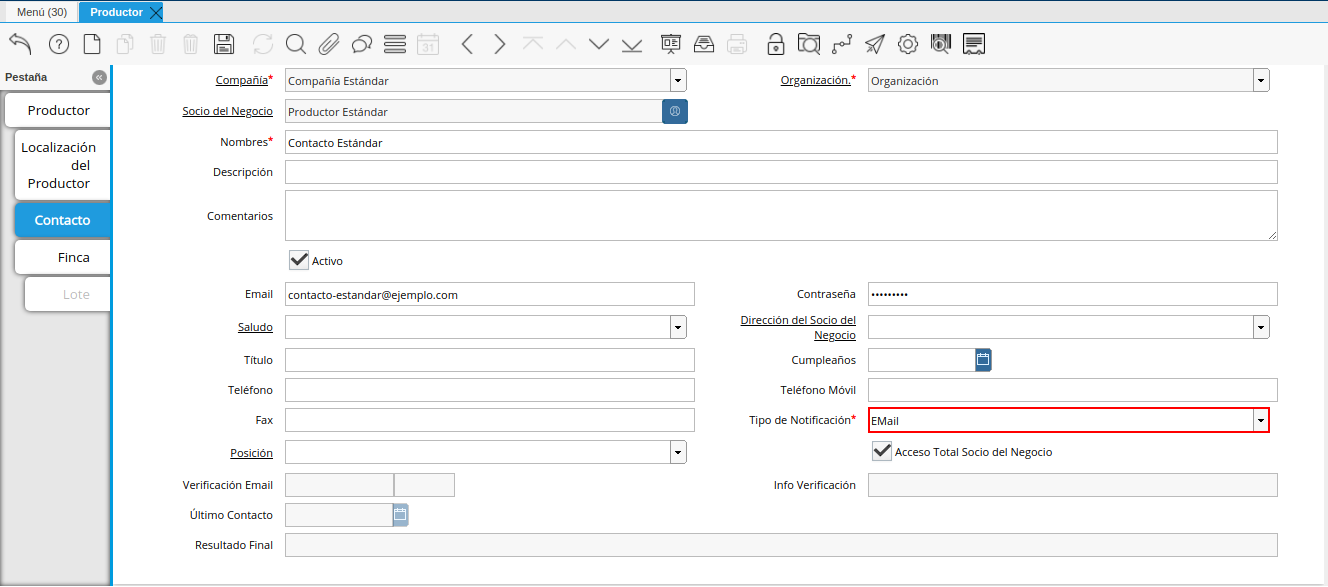
Task: Expand the Tipo de Notificación dropdown
Action: click(x=1261, y=421)
